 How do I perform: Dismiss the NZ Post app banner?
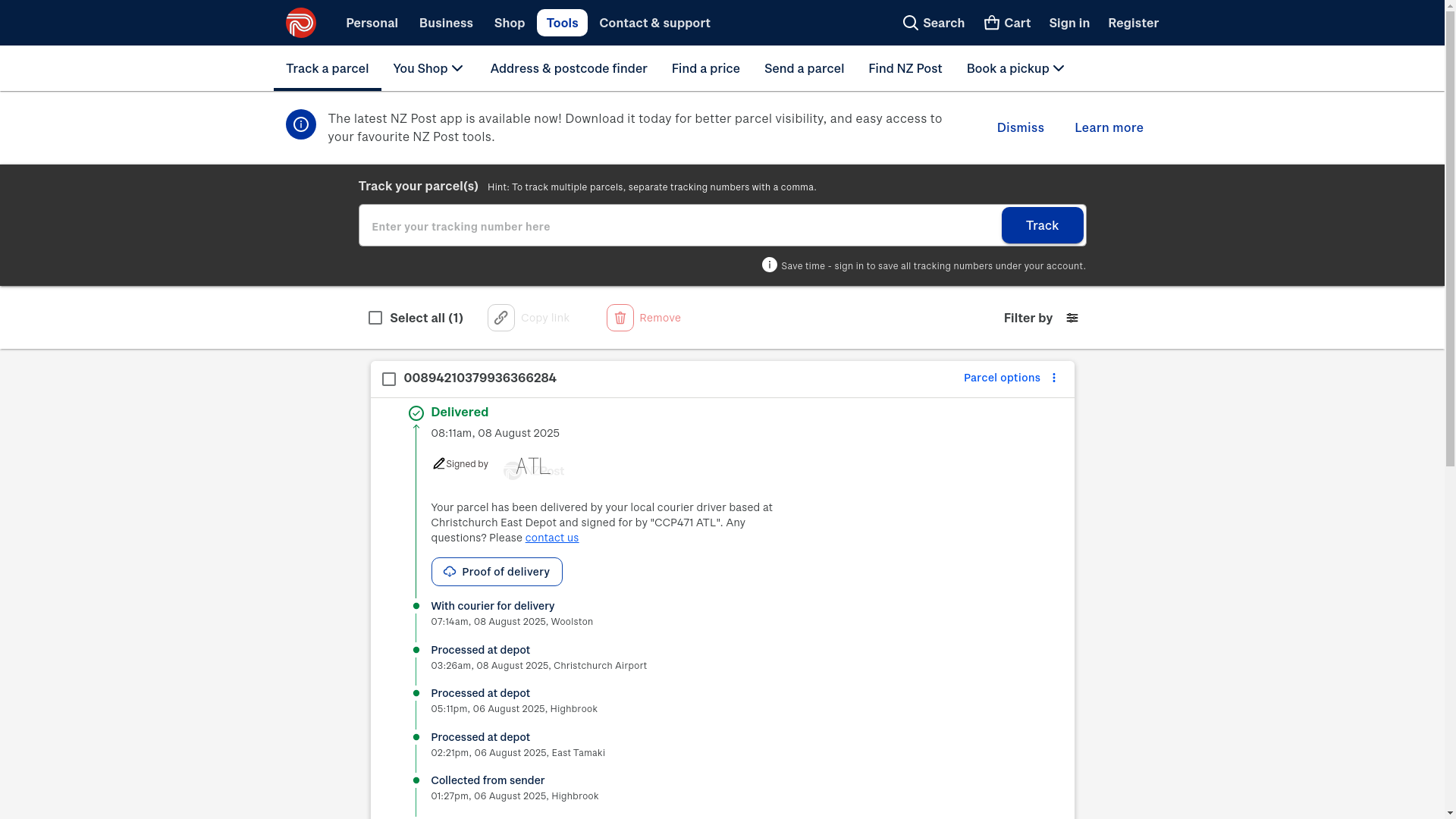tap(1020, 127)
